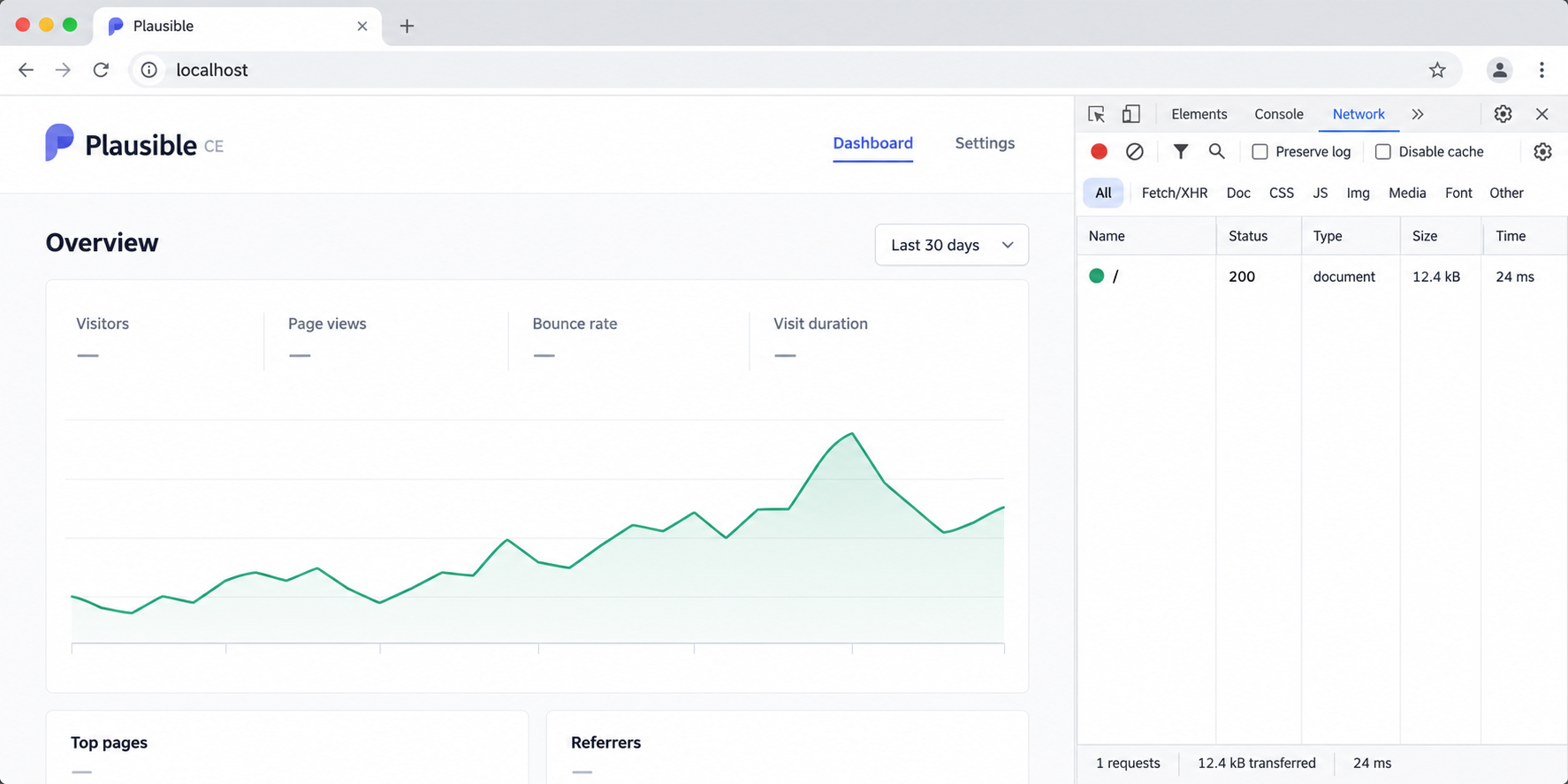This screenshot has width=1568, height=784.
Task: Open the Settings page link
Action: click(x=985, y=143)
